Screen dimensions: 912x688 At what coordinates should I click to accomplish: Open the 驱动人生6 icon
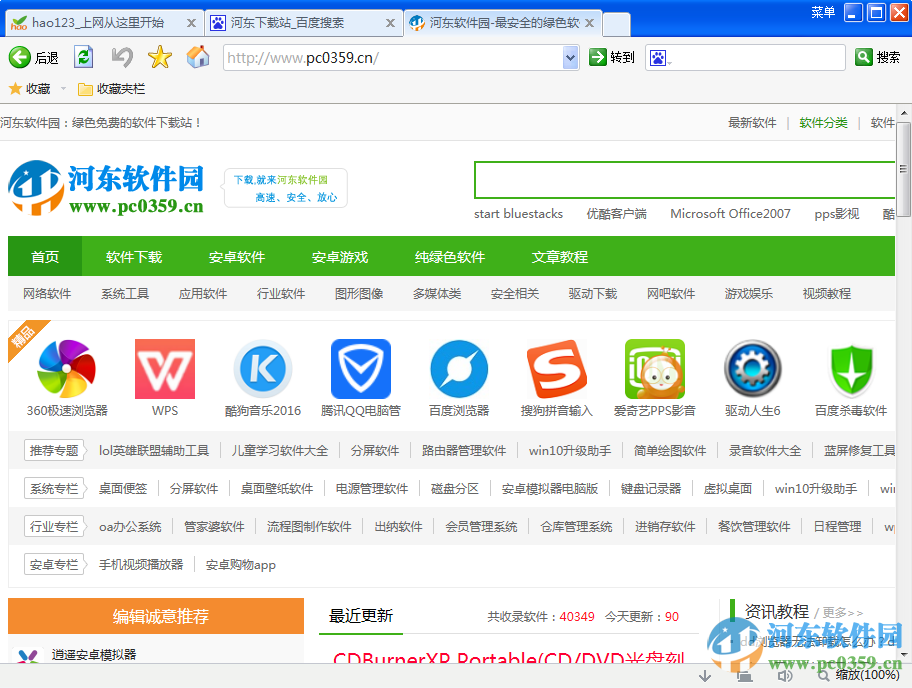(x=752, y=370)
